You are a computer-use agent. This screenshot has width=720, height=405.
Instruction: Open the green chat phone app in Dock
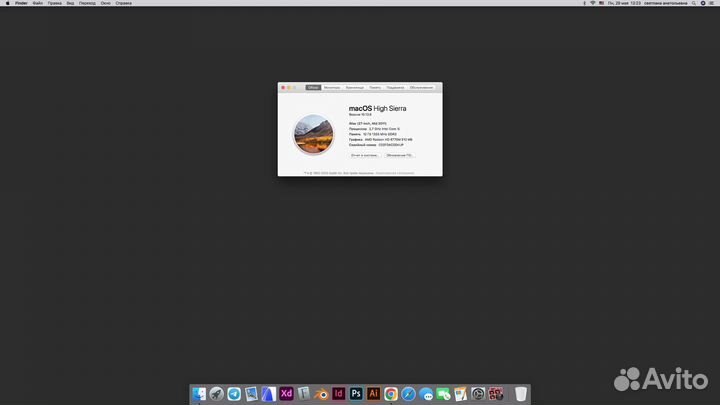pyautogui.click(x=443, y=394)
